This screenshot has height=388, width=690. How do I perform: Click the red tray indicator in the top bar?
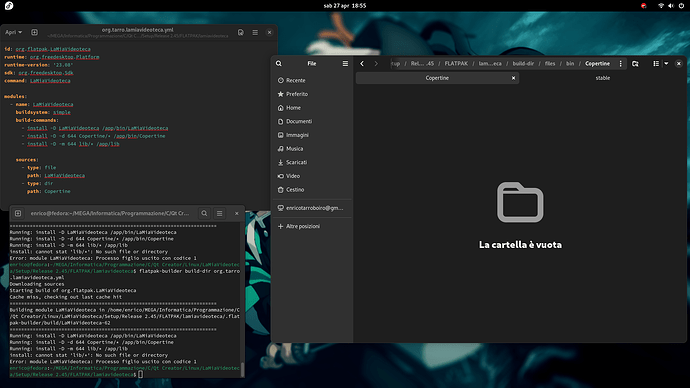coord(643,6)
